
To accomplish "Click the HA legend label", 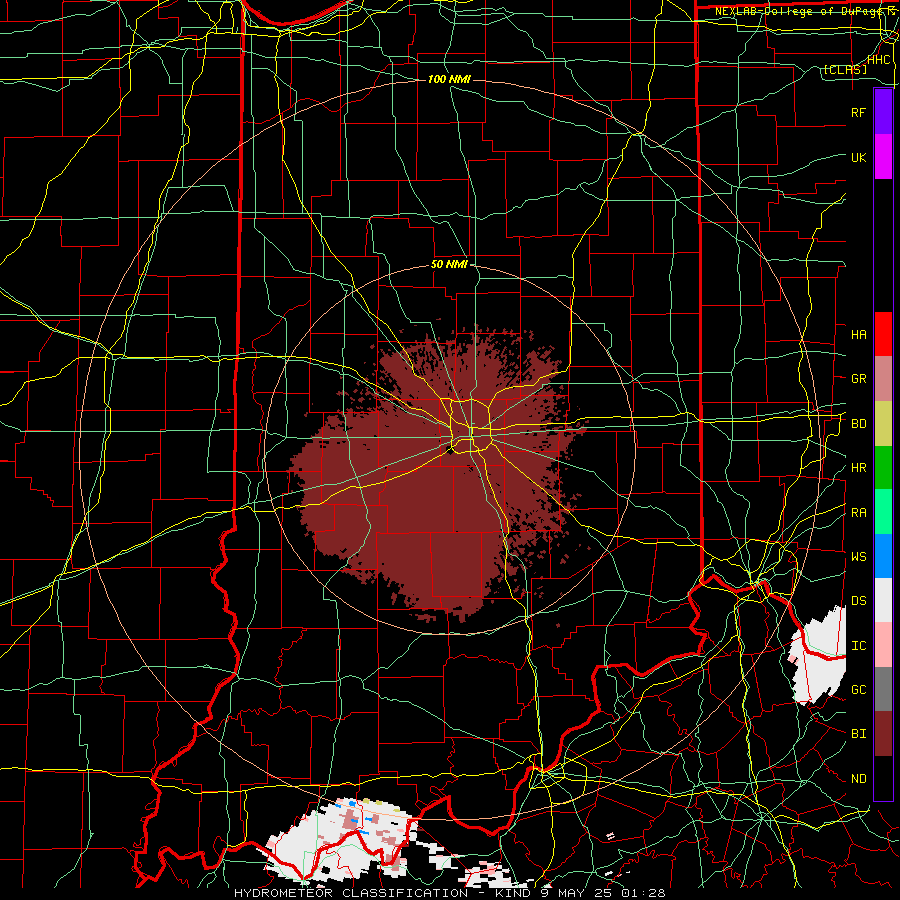I will [858, 334].
